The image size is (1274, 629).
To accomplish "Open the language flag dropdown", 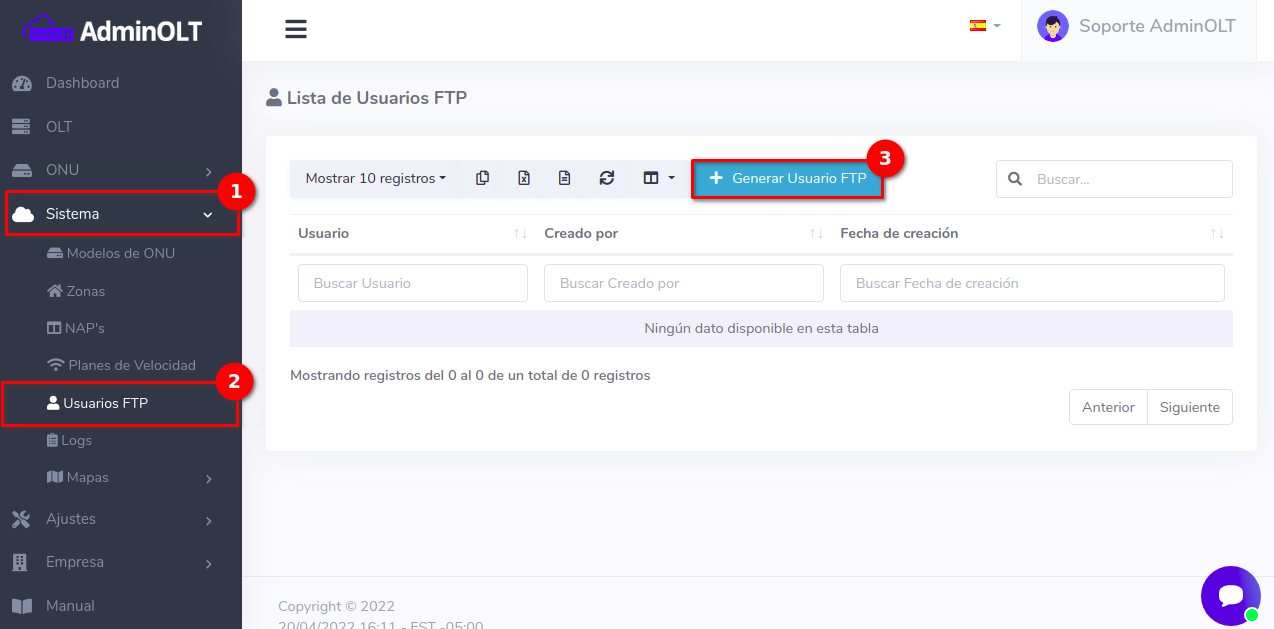I will 984,26.
